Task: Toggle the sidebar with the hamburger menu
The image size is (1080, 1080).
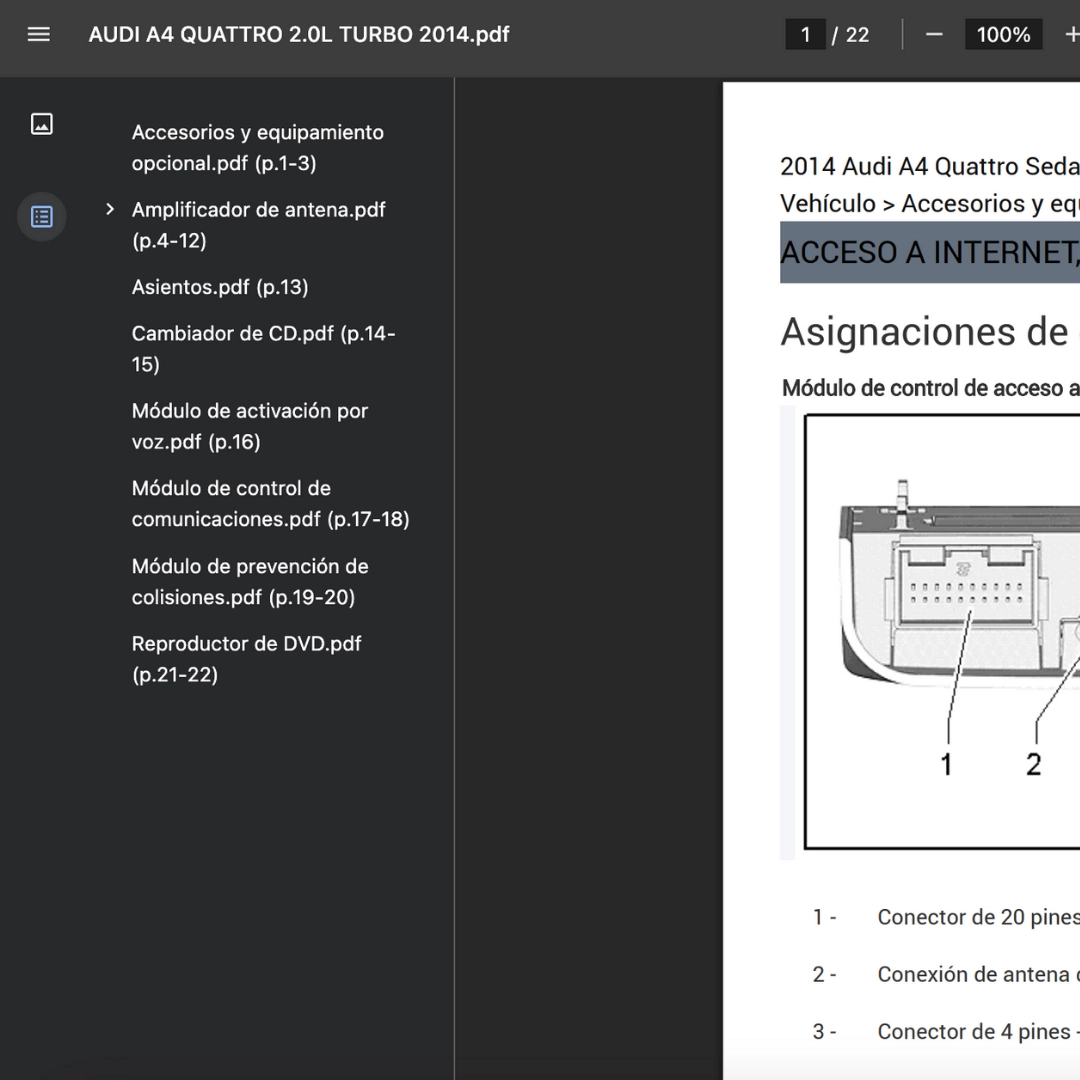Action: [39, 34]
